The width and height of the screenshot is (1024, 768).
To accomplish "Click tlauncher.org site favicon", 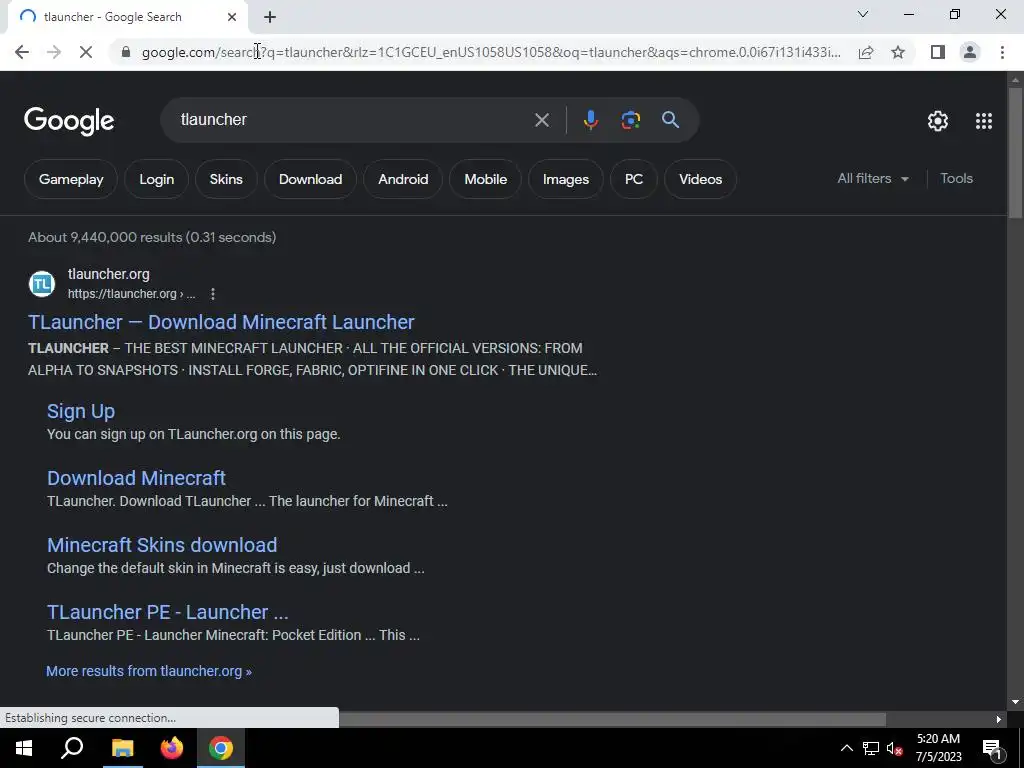I will coord(42,284).
